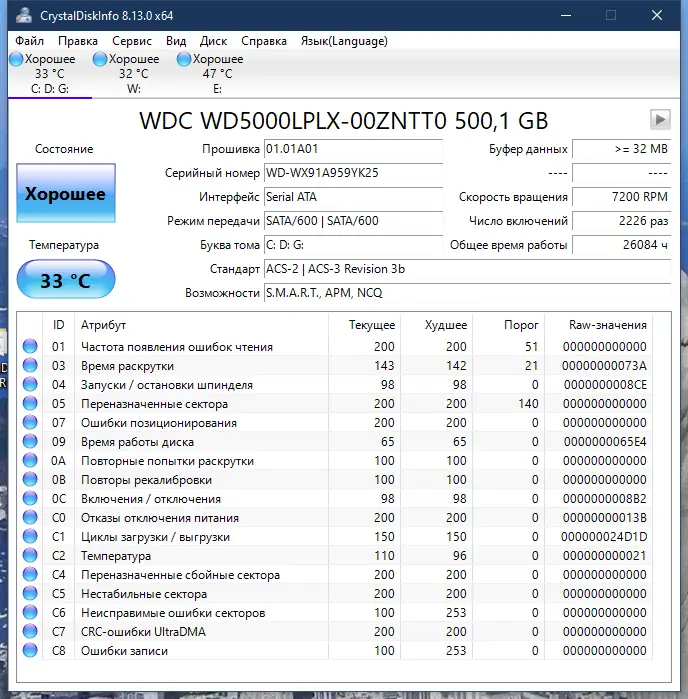Click the status icon for attribute C1
Image resolution: width=688 pixels, height=699 pixels.
pyautogui.click(x=30, y=536)
